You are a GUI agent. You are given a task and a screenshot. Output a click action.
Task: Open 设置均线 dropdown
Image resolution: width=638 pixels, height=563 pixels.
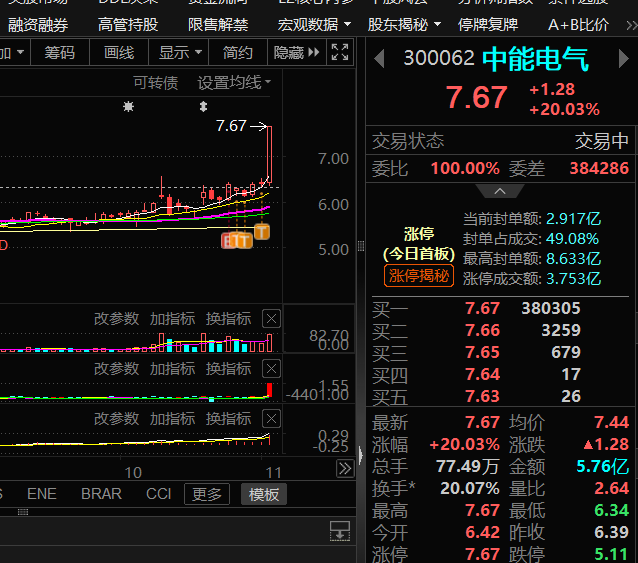click(234, 83)
